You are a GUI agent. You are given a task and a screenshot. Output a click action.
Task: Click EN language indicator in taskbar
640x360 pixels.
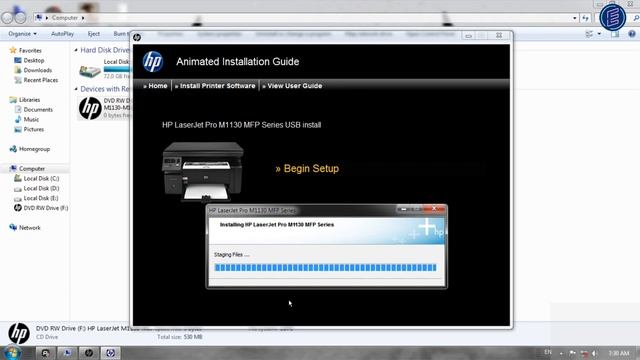click(548, 352)
